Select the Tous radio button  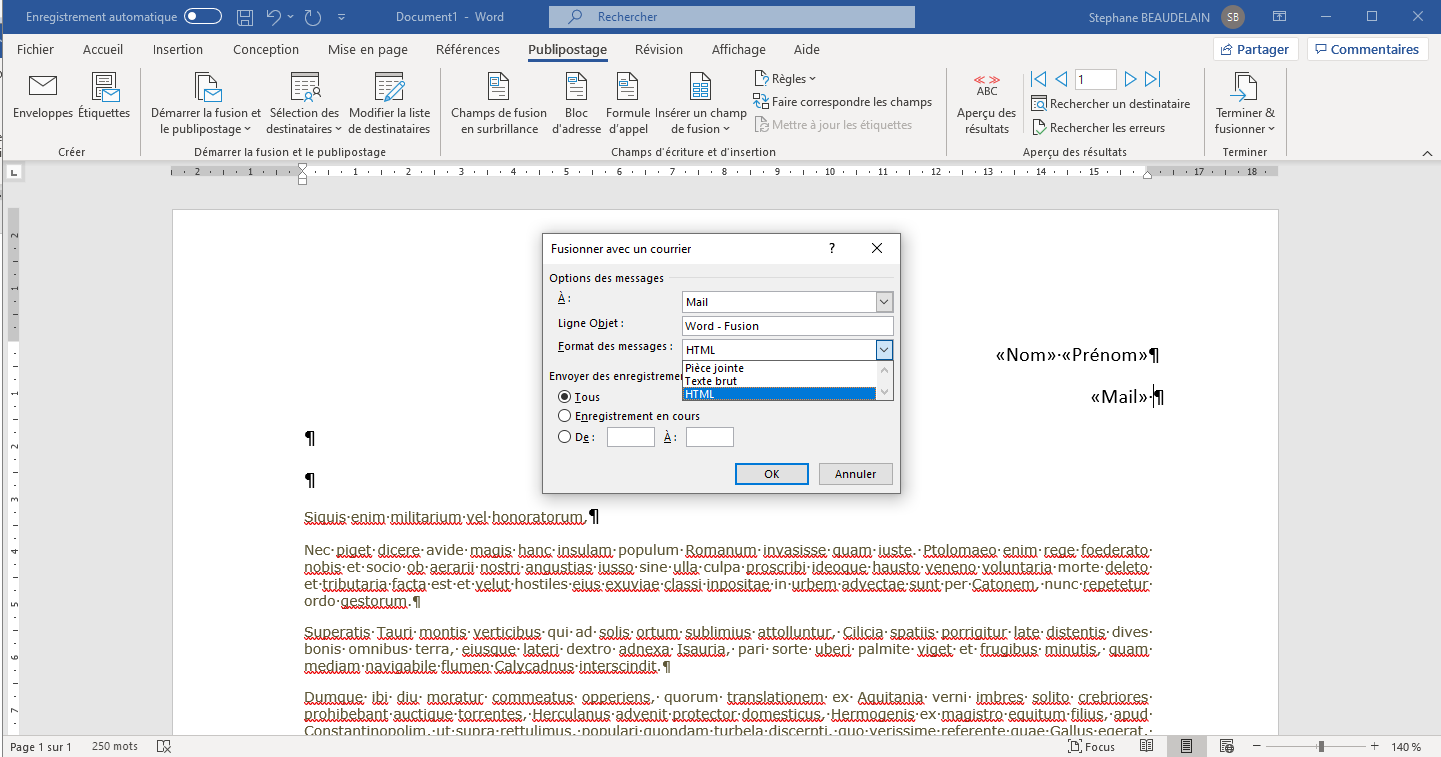(565, 397)
